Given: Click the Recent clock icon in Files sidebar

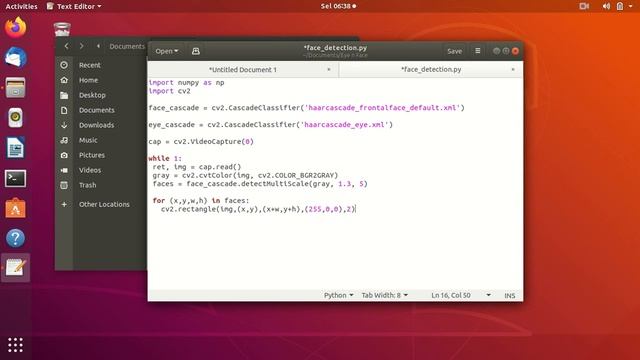Looking at the screenshot, I should [64, 65].
